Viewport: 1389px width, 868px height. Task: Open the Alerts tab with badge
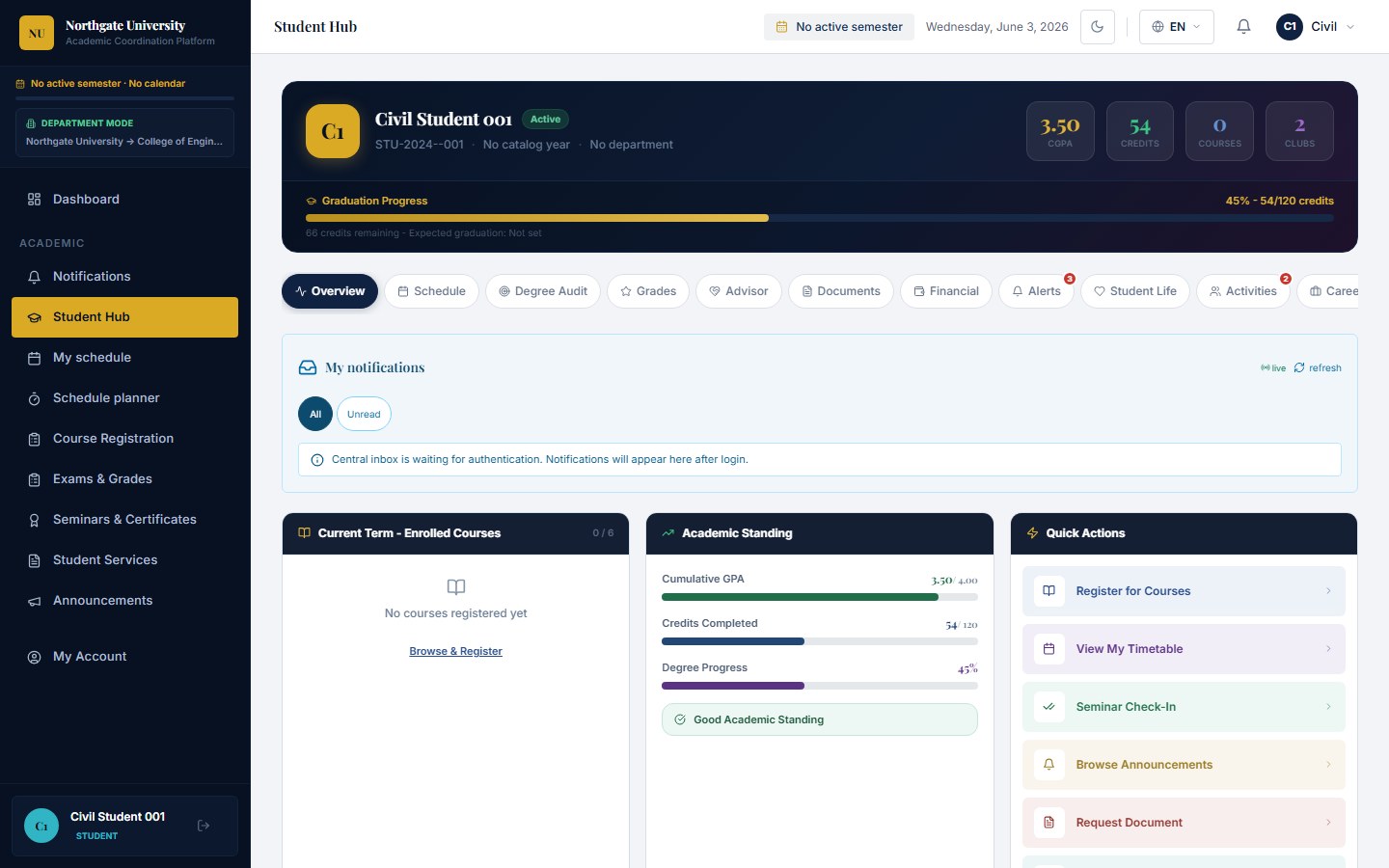(1036, 291)
